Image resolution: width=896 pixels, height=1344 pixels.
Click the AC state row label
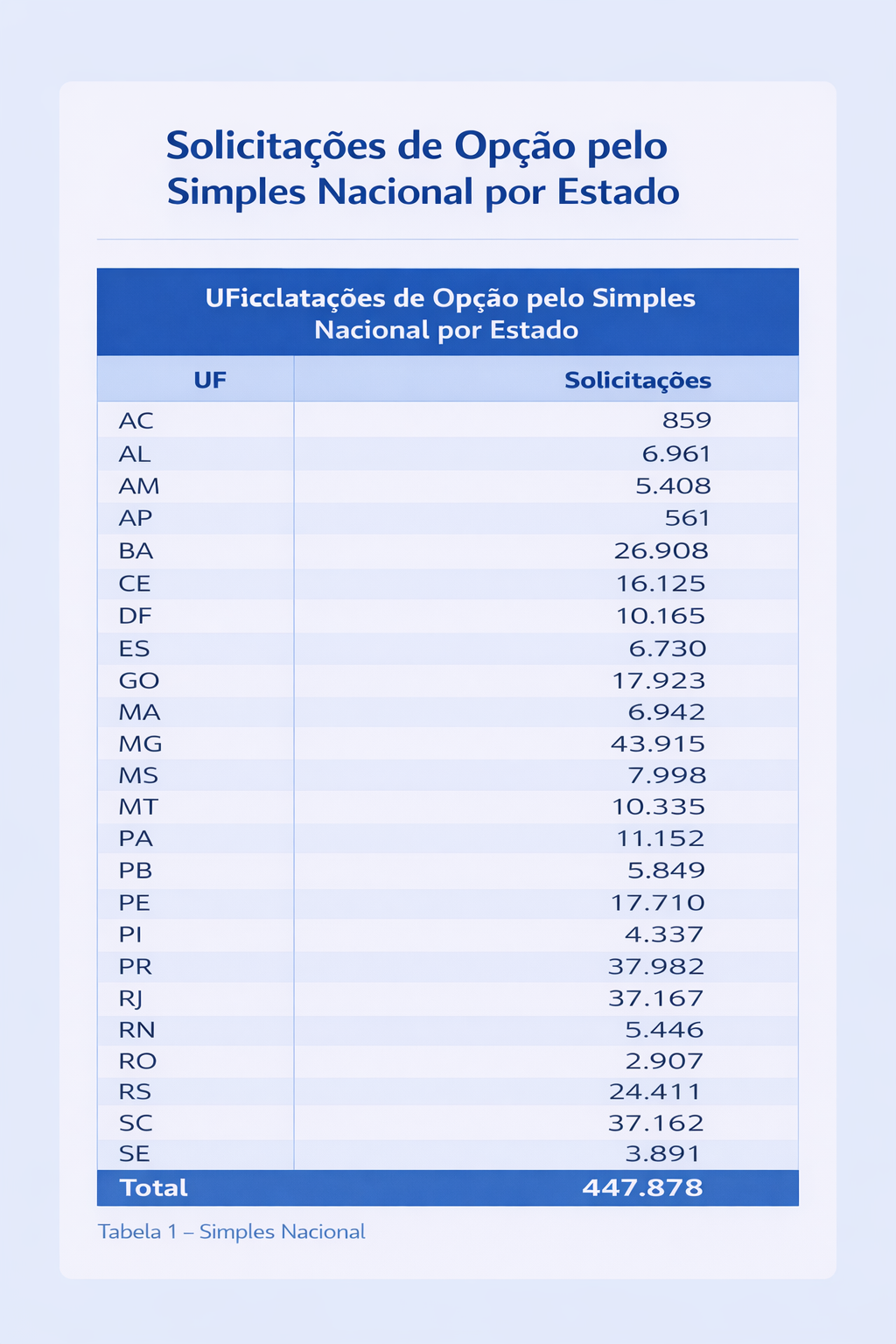pyautogui.click(x=136, y=421)
